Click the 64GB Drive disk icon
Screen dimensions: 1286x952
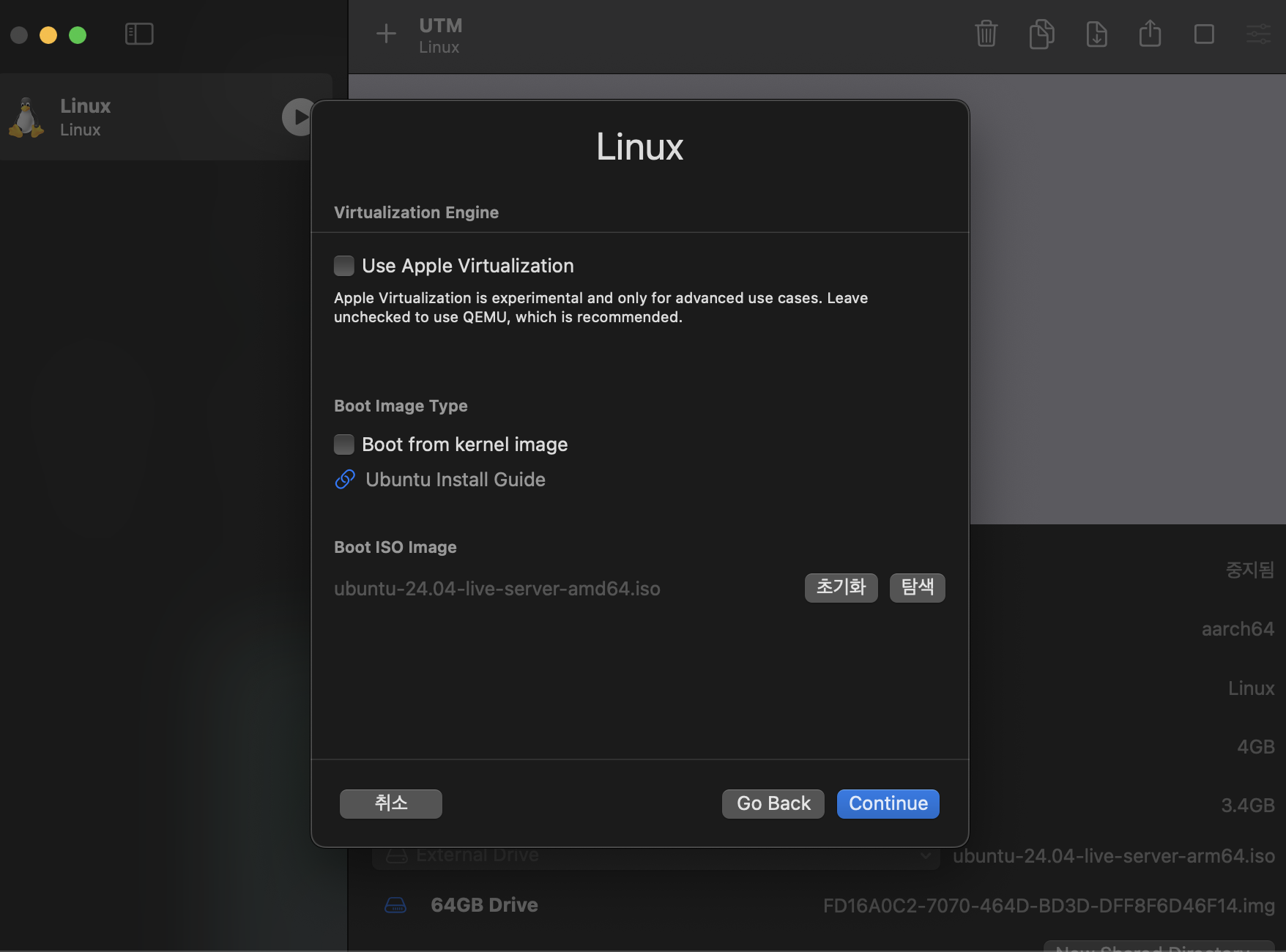395,905
